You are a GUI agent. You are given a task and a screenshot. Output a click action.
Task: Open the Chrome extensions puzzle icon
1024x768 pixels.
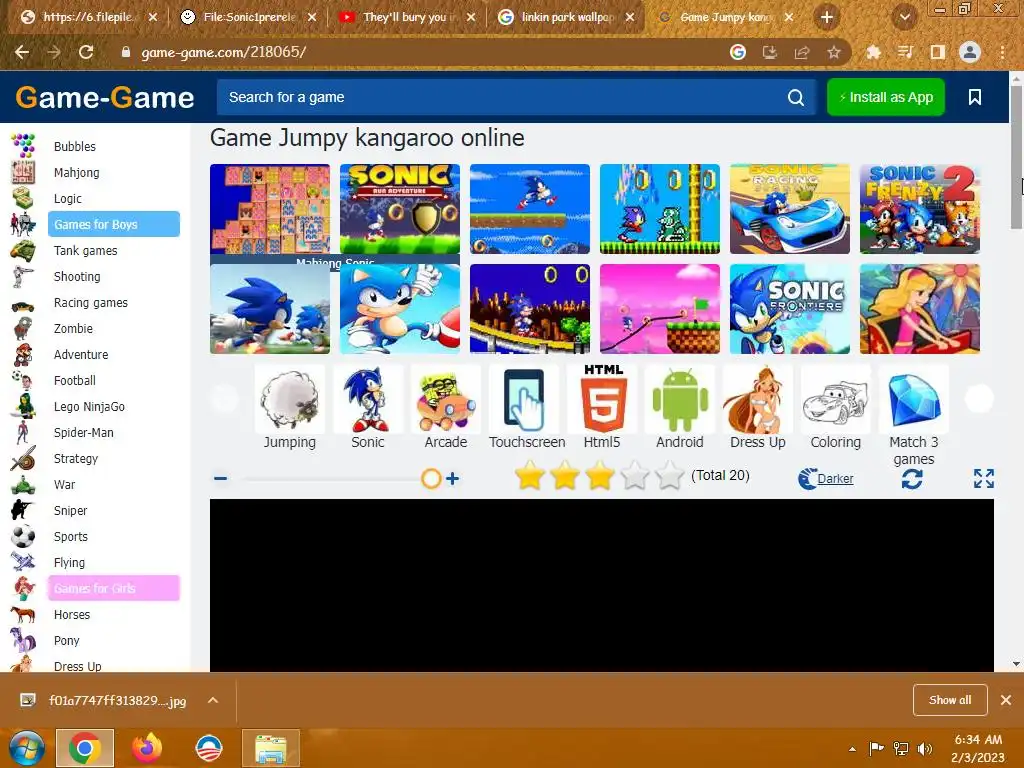click(873, 52)
